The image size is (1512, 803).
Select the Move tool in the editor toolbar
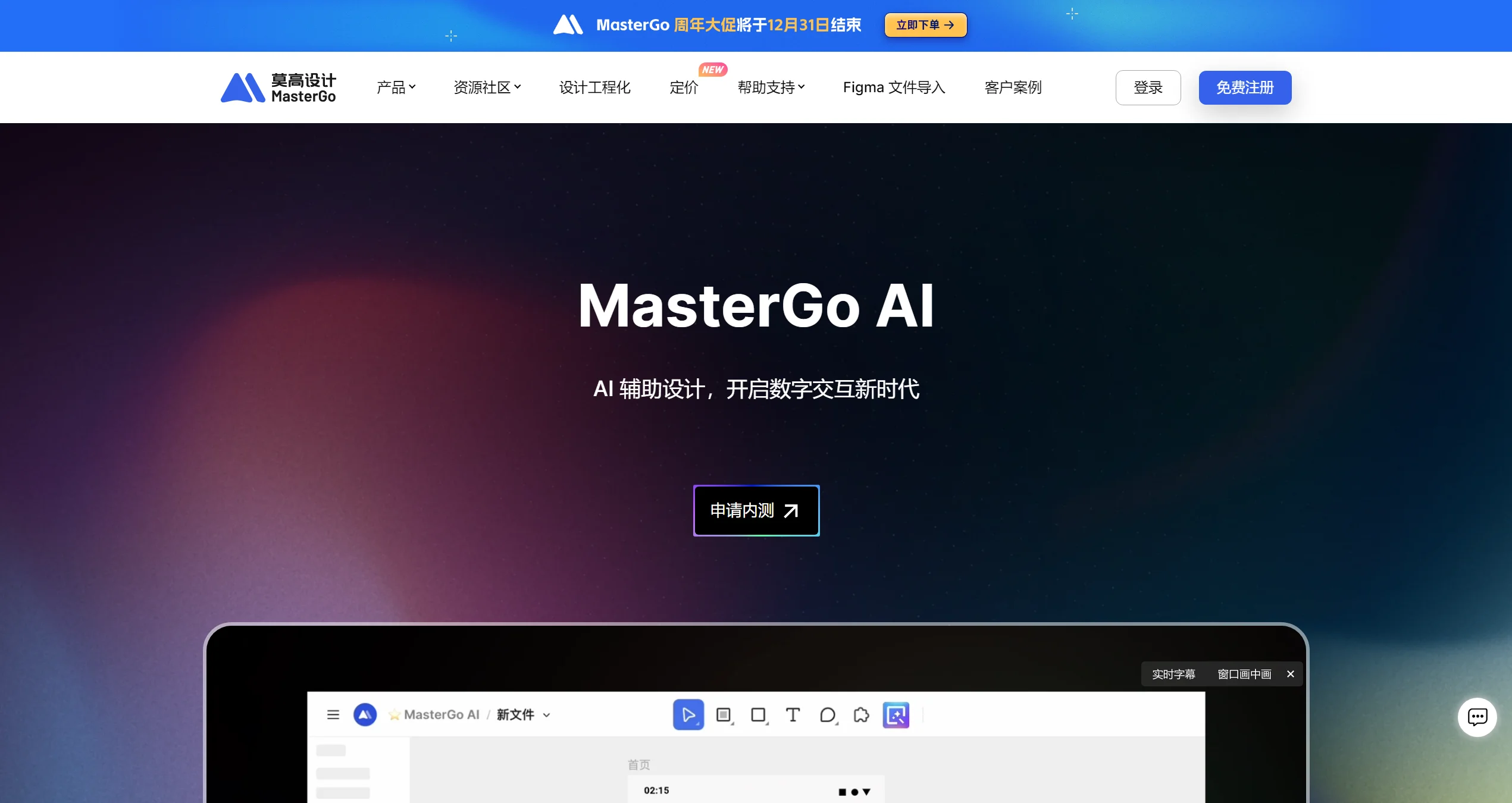[x=688, y=714]
